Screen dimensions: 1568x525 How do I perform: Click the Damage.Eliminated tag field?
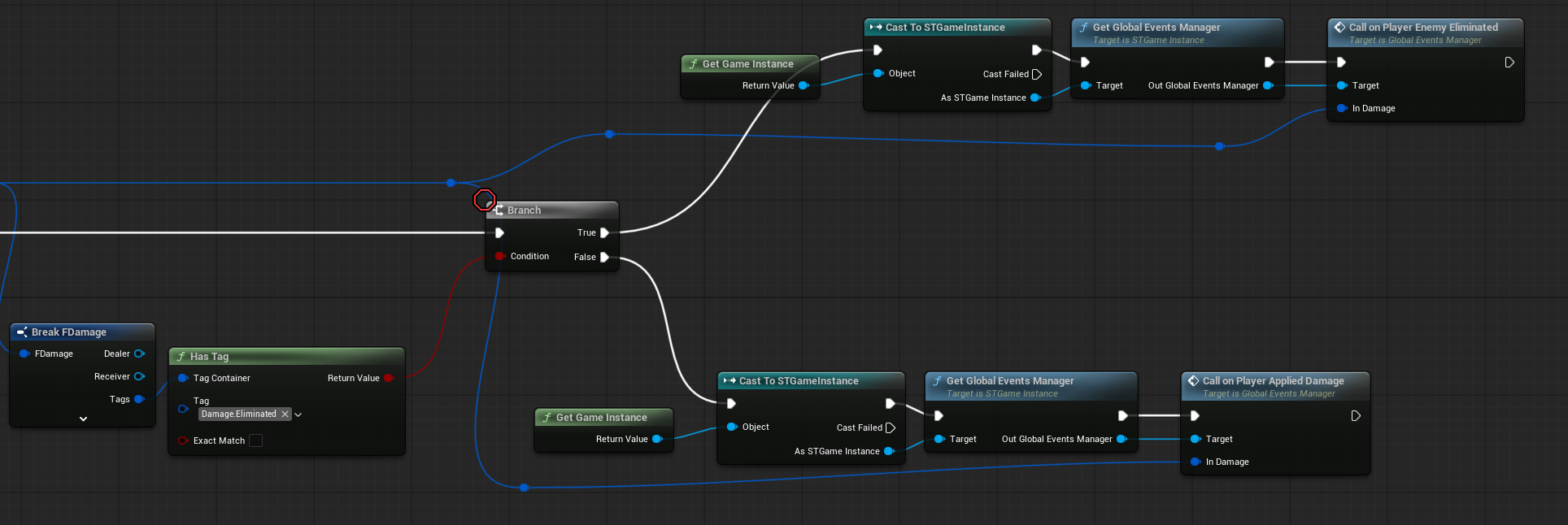coord(238,414)
